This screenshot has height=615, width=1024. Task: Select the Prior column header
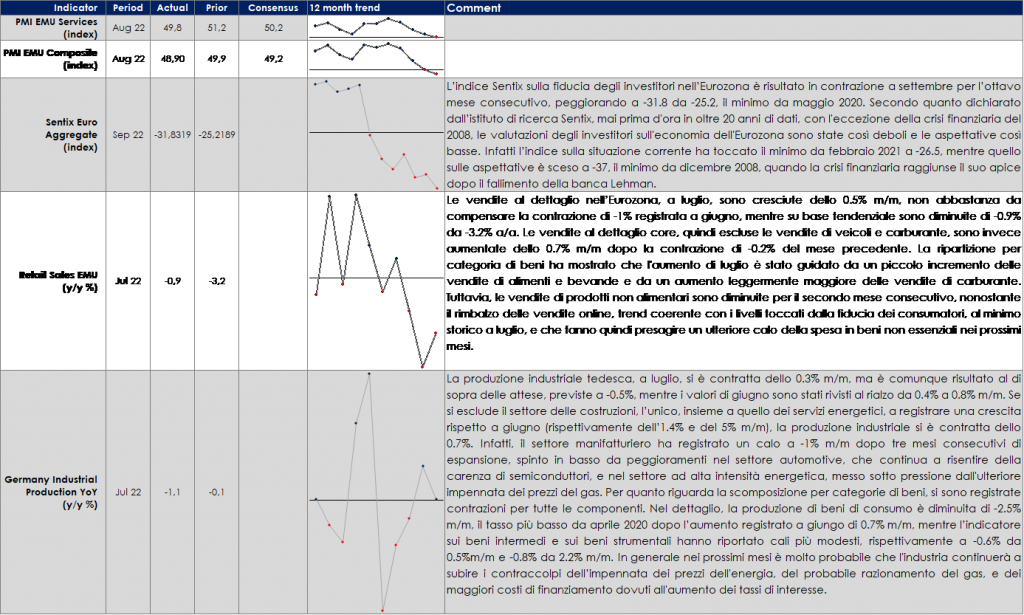[214, 8]
